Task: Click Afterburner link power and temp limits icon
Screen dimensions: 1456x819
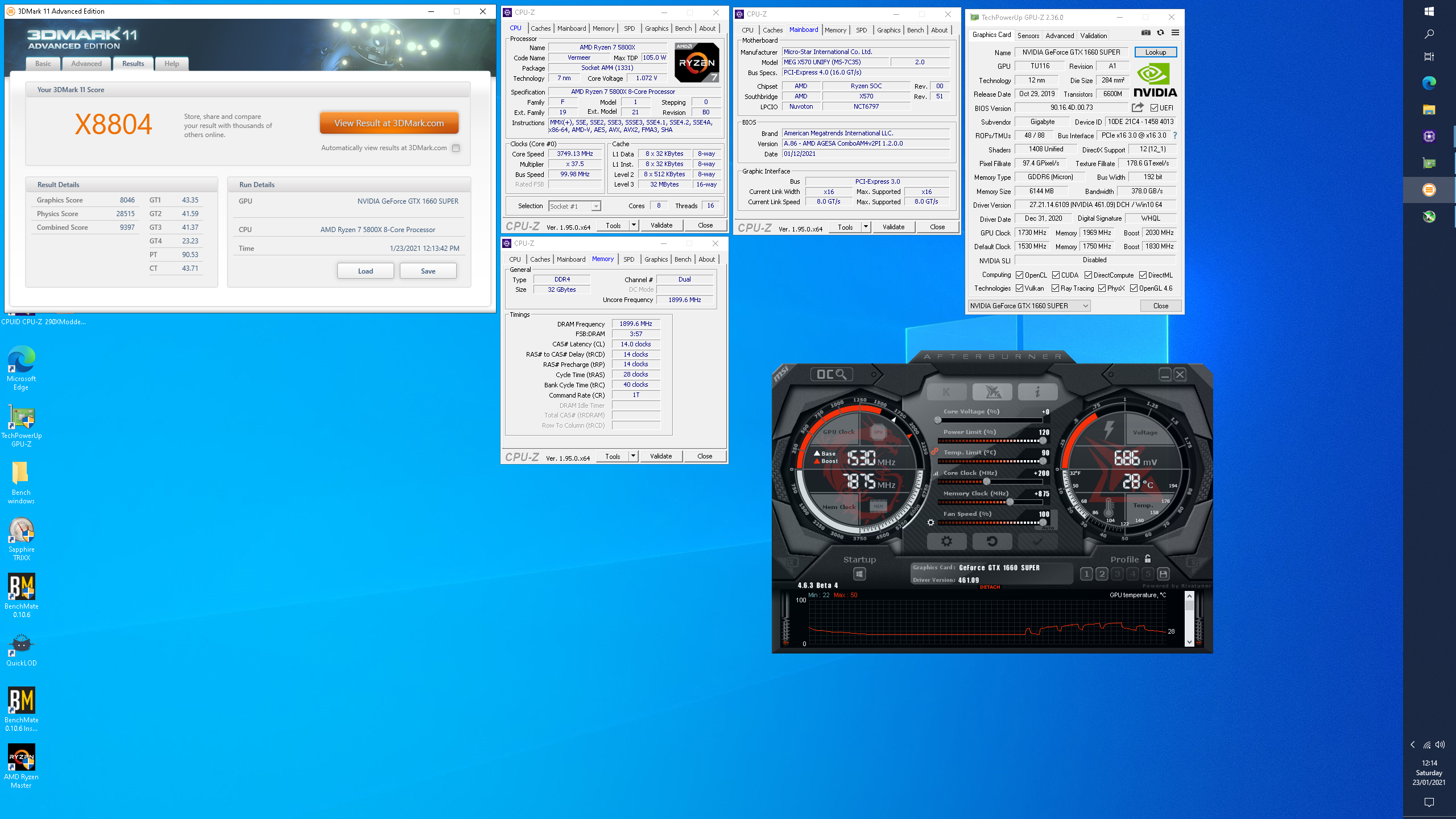Action: pyautogui.click(x=934, y=450)
